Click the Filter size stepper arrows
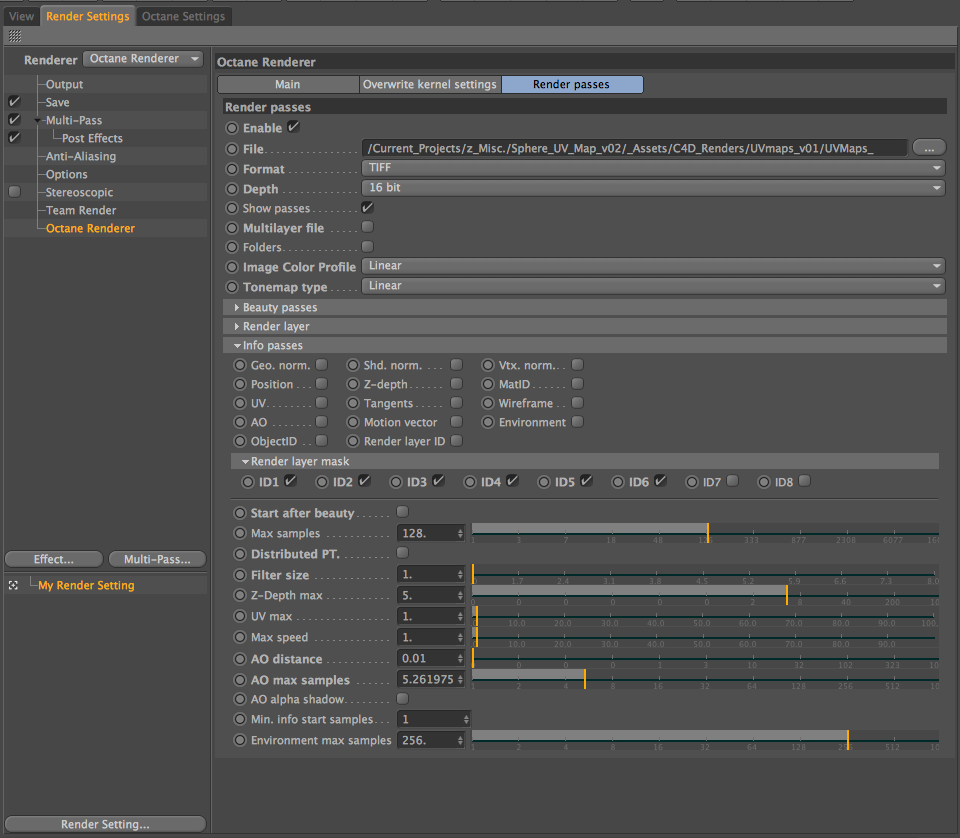This screenshot has width=960, height=838. [x=460, y=574]
